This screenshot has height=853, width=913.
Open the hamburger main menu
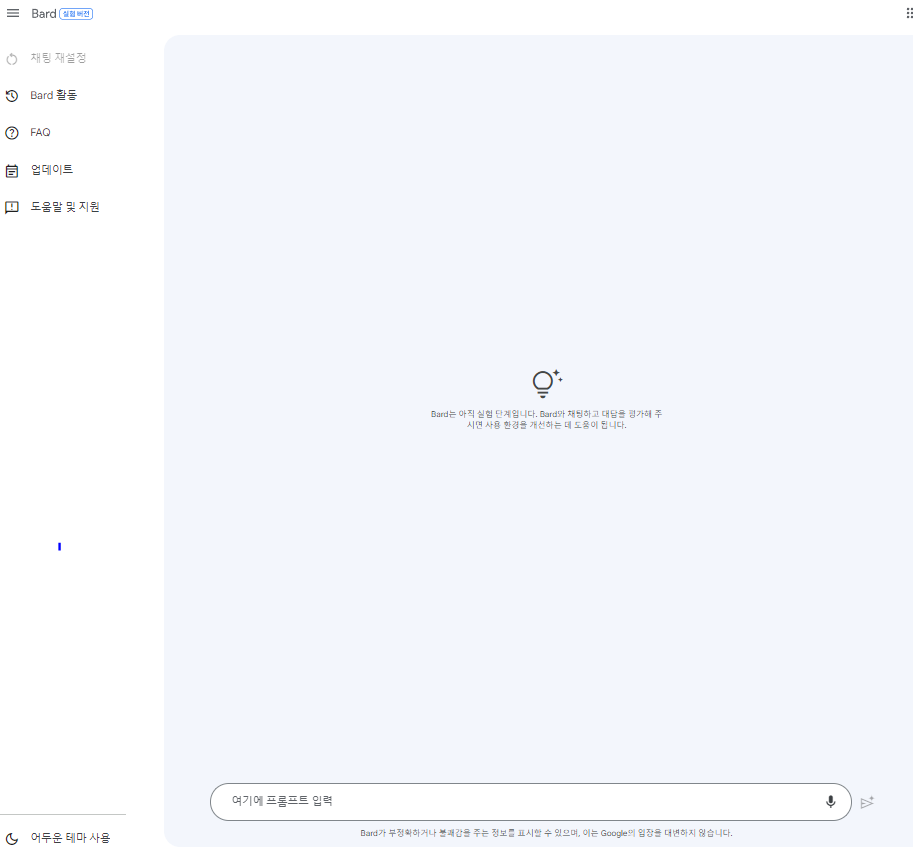13,13
